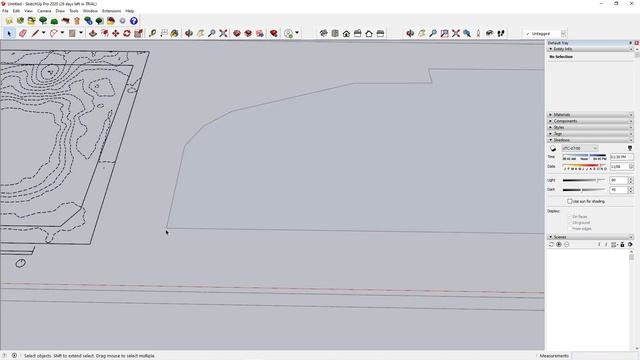Select the first Pan hand tool

point(200,33)
